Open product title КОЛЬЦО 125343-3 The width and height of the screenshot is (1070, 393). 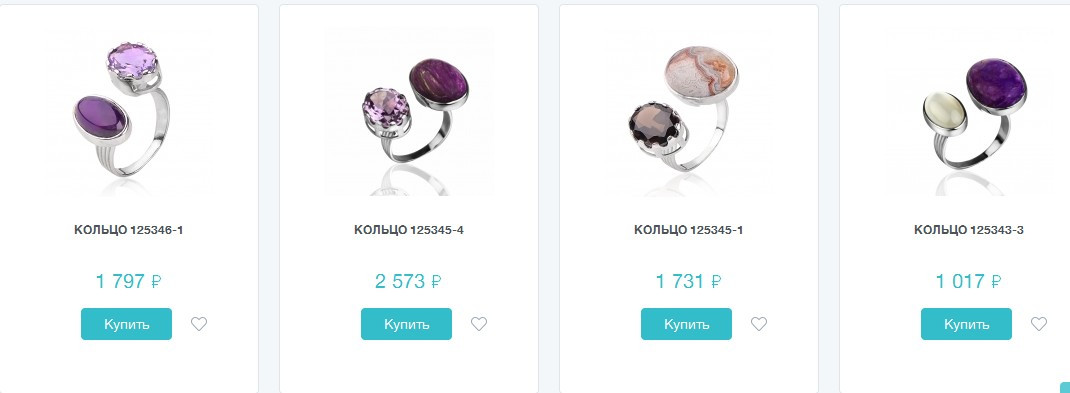[968, 230]
